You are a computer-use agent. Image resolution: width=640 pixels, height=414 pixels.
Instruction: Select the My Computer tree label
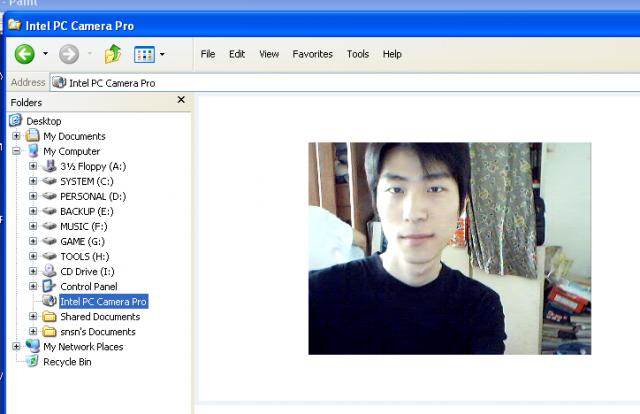pyautogui.click(x=71, y=151)
